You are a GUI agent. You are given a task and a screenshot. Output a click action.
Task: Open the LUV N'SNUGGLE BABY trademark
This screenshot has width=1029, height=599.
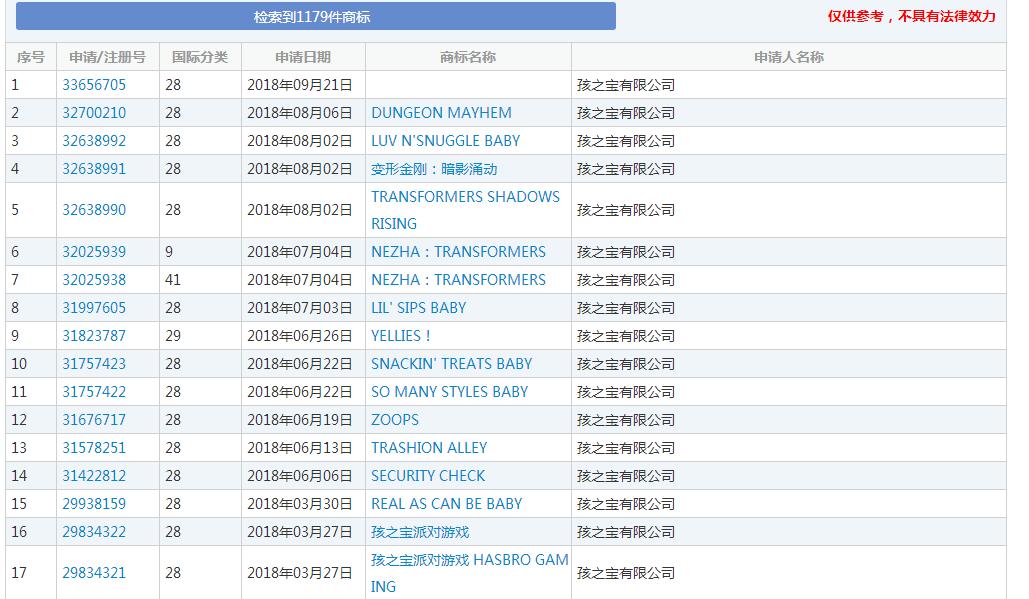tap(446, 141)
